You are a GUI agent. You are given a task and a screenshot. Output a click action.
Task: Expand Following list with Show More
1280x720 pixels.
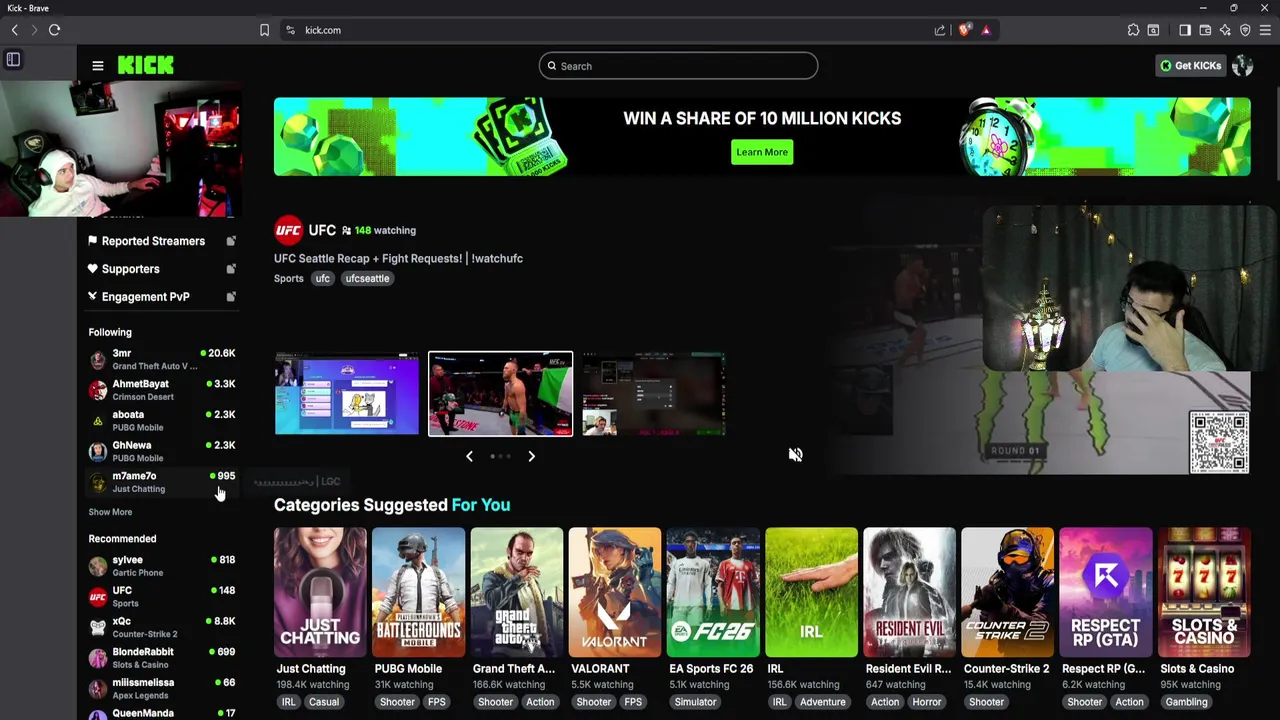click(110, 512)
